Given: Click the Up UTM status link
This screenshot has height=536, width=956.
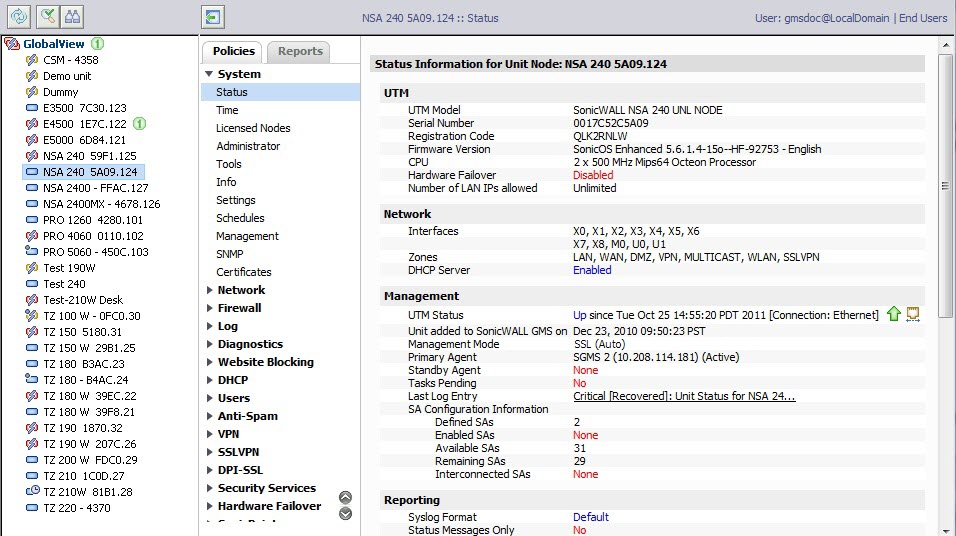Looking at the screenshot, I should 579,315.
